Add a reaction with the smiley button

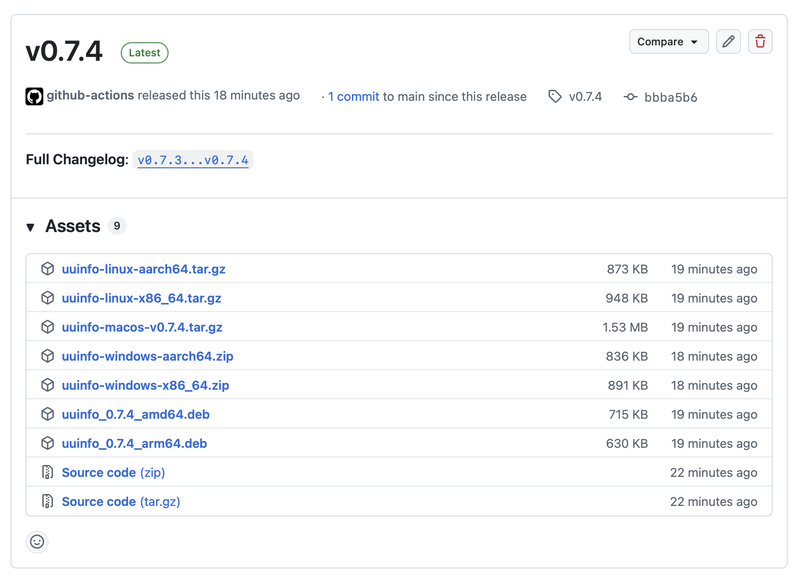[37, 542]
